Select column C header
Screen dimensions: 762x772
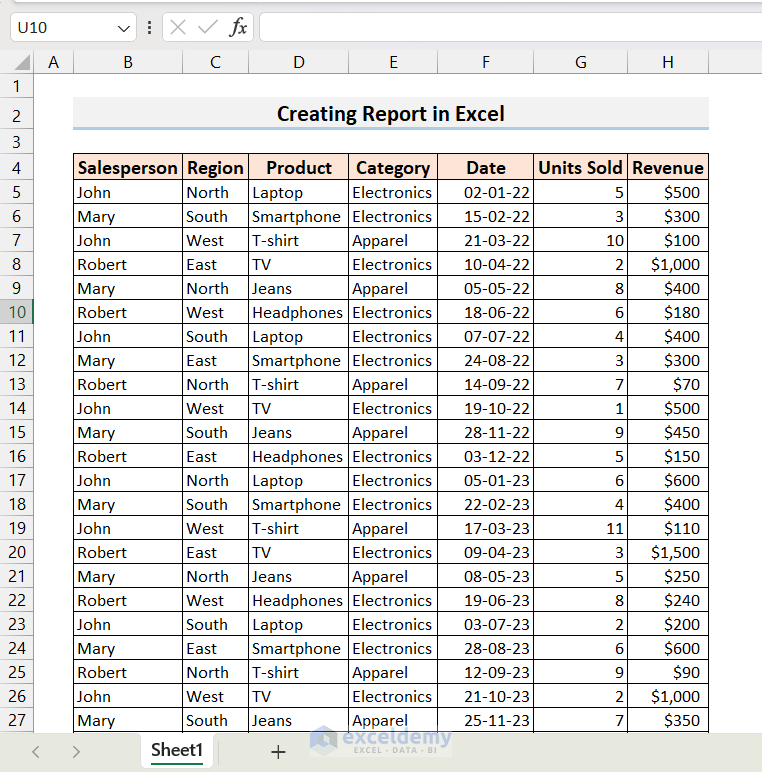click(216, 63)
